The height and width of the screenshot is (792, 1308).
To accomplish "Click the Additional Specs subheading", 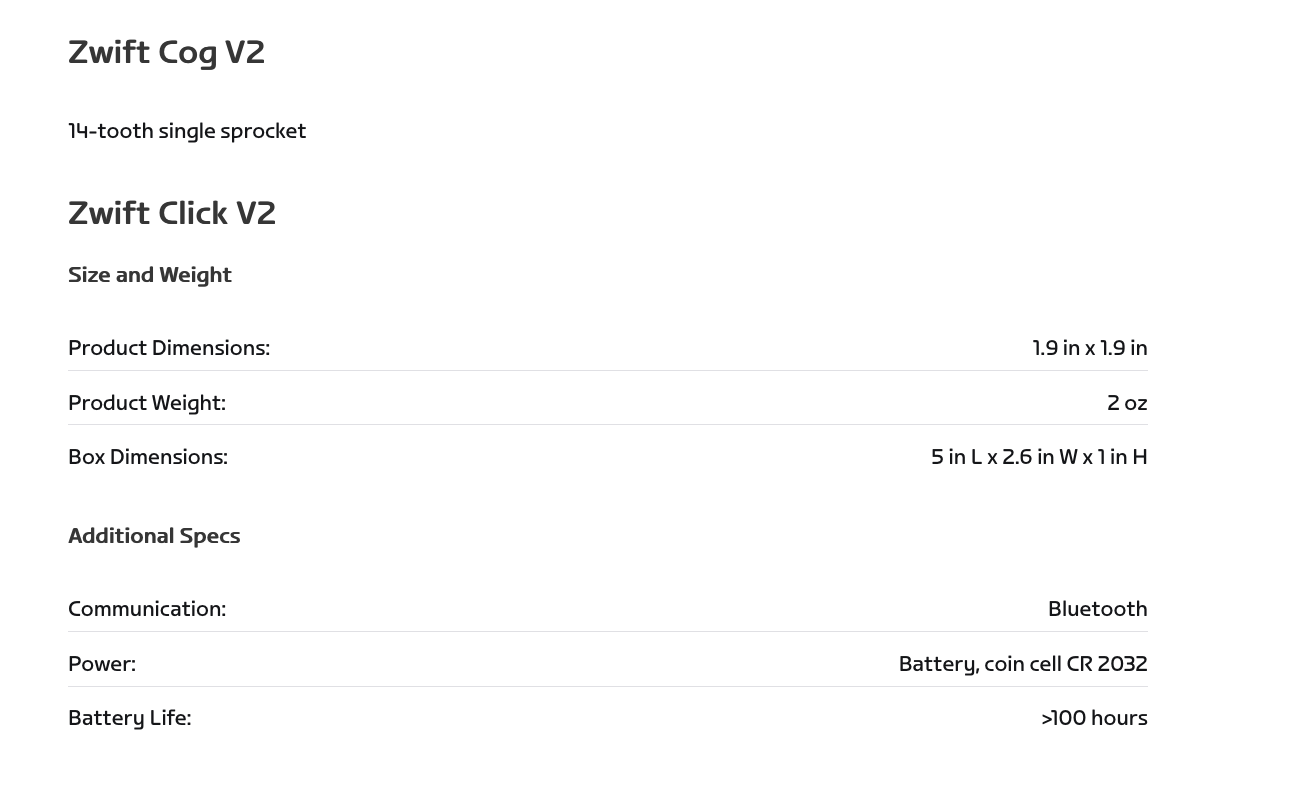I will (154, 536).
